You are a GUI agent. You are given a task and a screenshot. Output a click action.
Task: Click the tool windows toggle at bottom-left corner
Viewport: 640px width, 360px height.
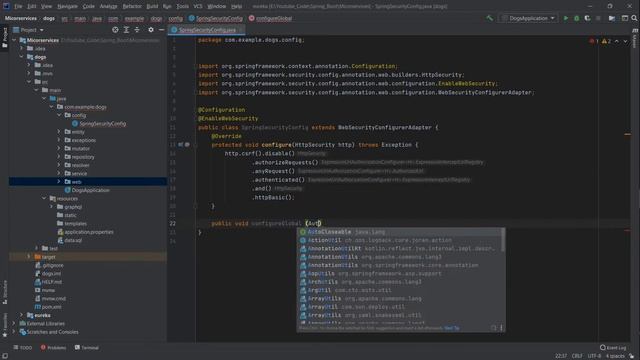click(x=5, y=356)
